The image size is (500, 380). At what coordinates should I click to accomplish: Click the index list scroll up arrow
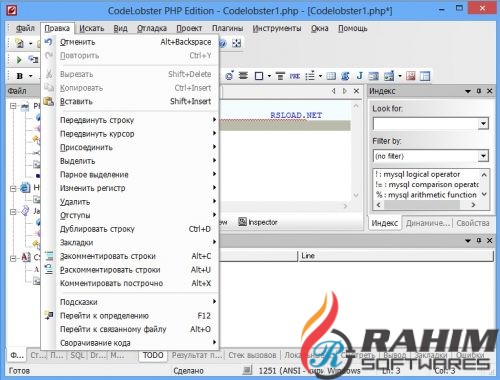[484, 174]
